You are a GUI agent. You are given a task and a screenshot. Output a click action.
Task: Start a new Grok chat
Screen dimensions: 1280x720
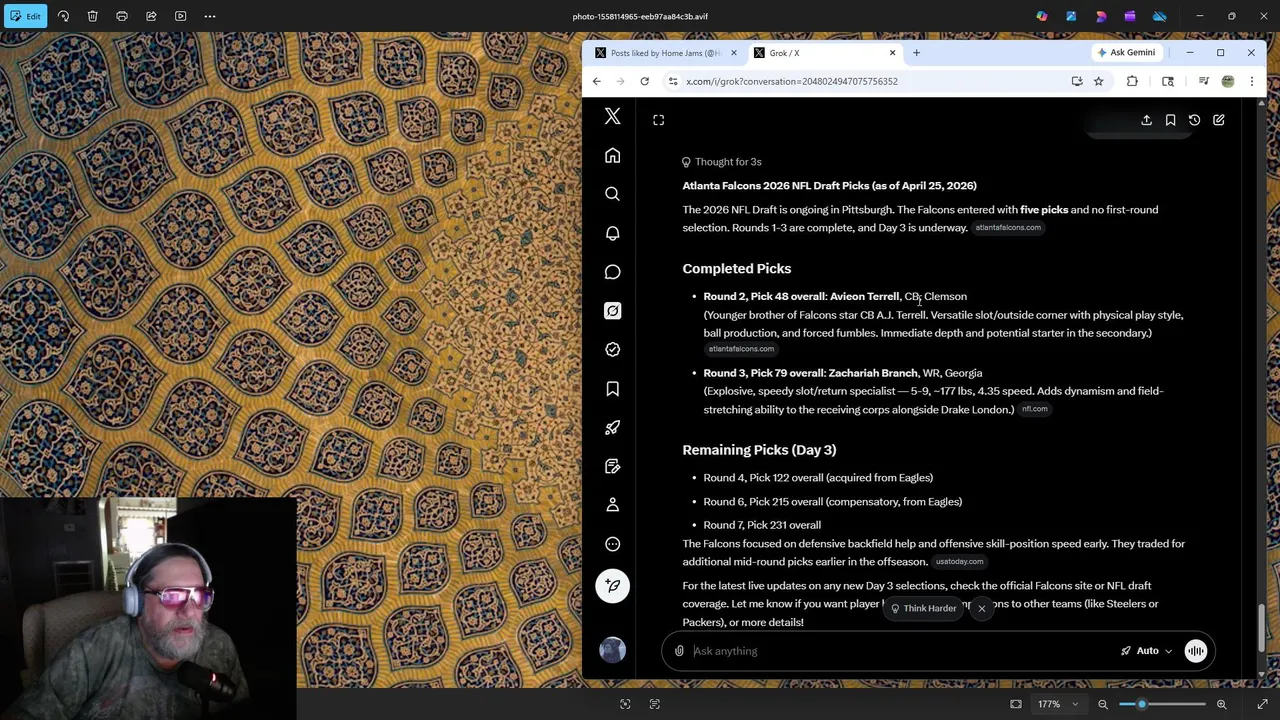pyautogui.click(x=1218, y=120)
